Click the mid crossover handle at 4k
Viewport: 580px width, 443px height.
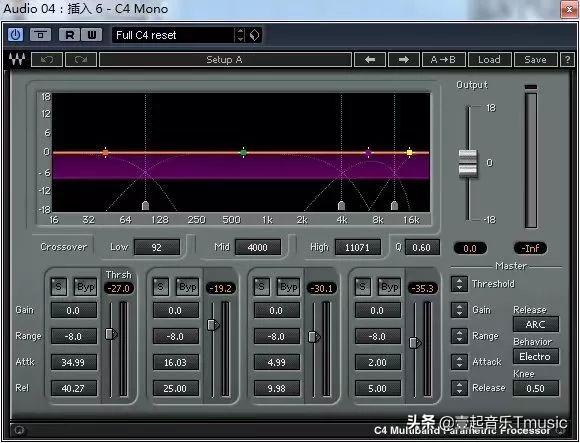click(x=341, y=206)
